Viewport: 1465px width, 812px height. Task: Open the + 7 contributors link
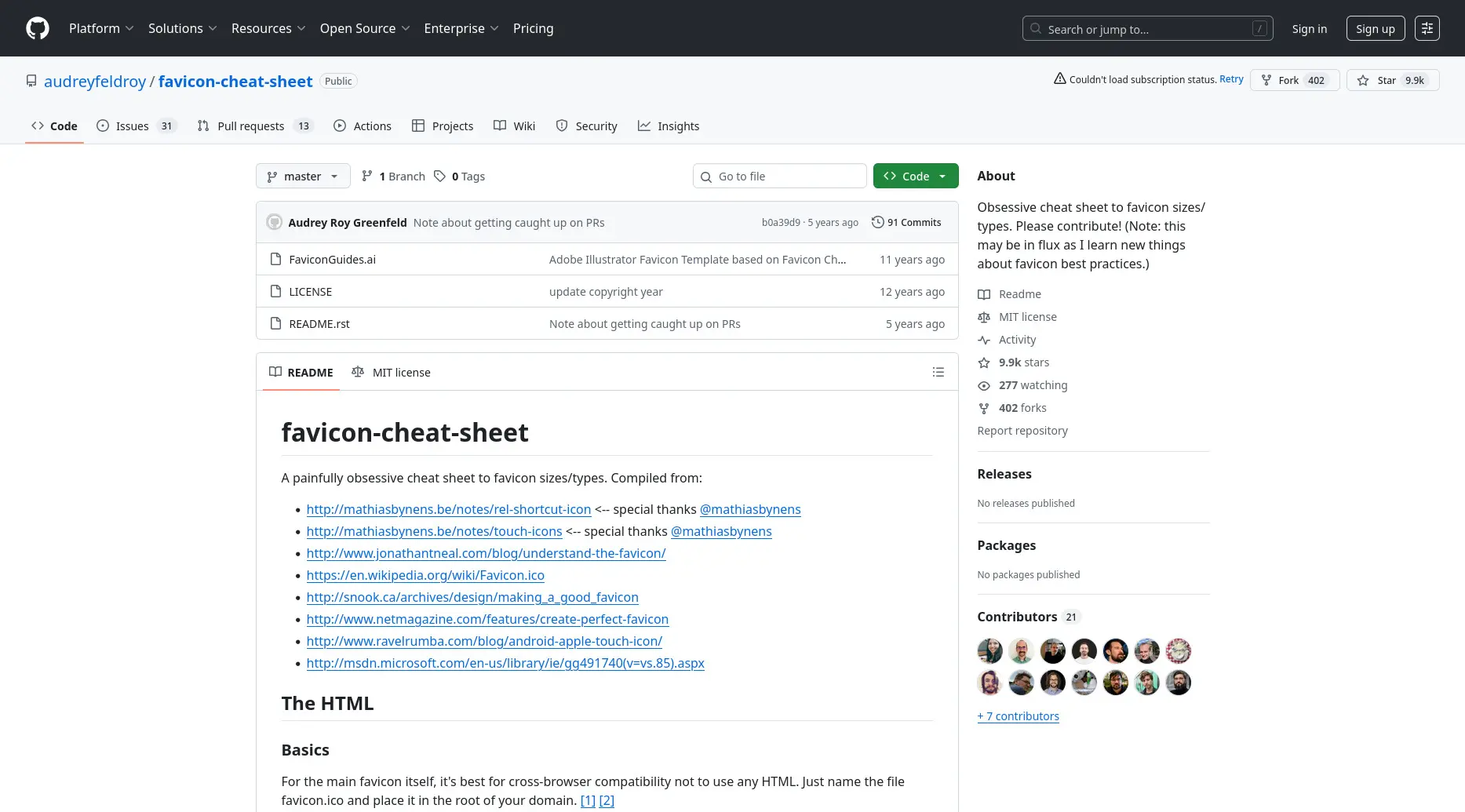tap(1018, 716)
